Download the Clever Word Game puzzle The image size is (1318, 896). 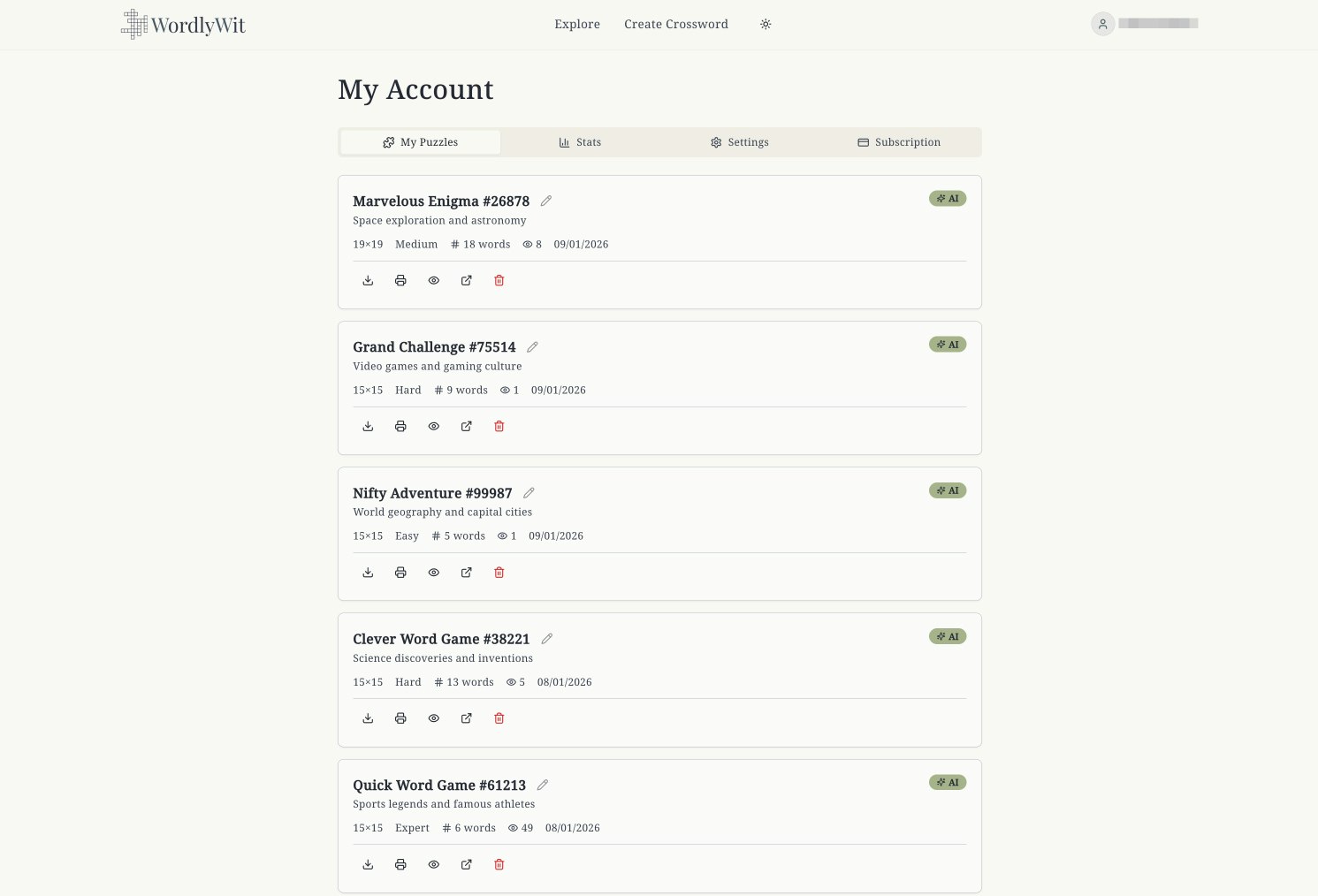368,718
